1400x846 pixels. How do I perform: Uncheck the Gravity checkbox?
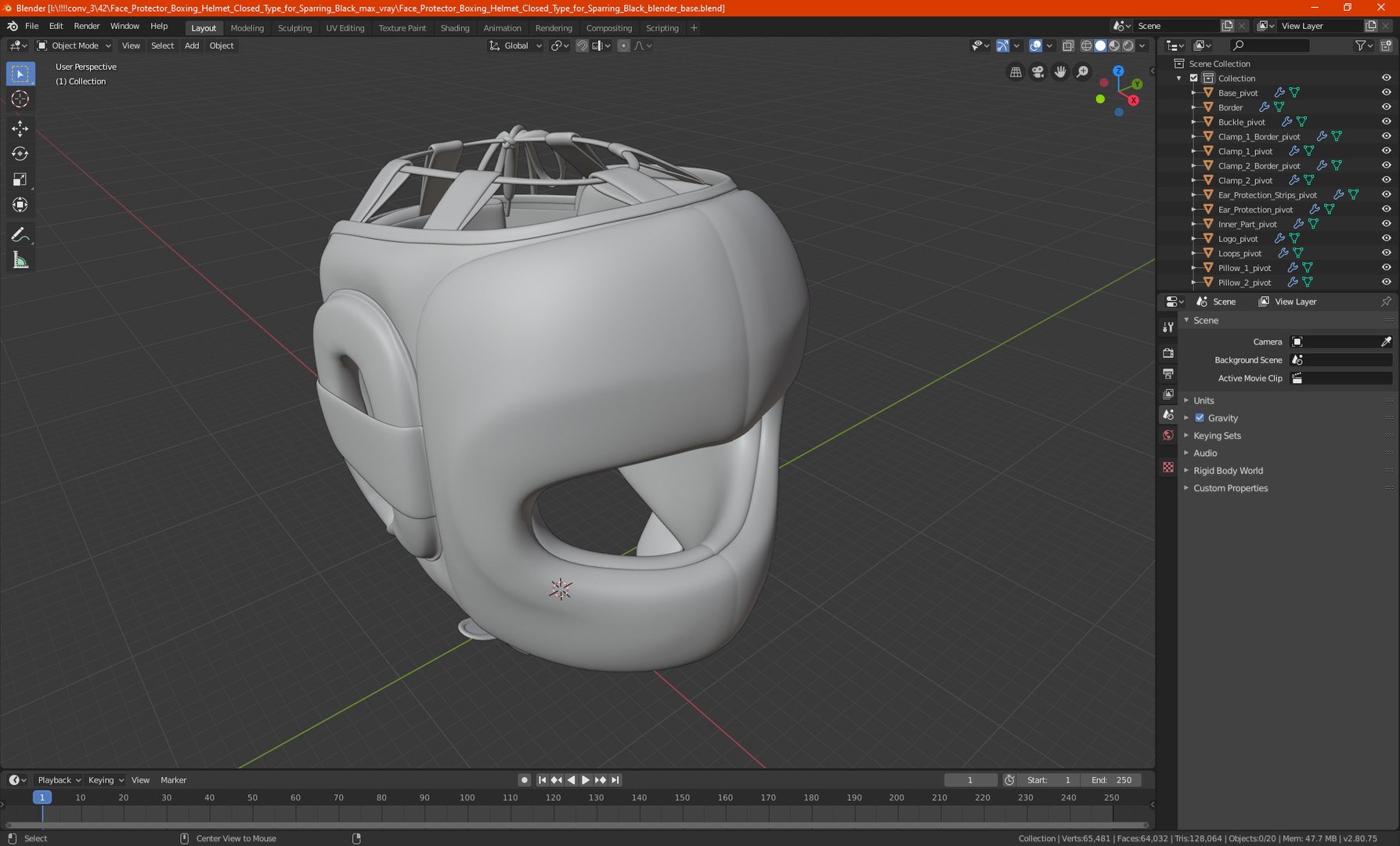tap(1200, 418)
